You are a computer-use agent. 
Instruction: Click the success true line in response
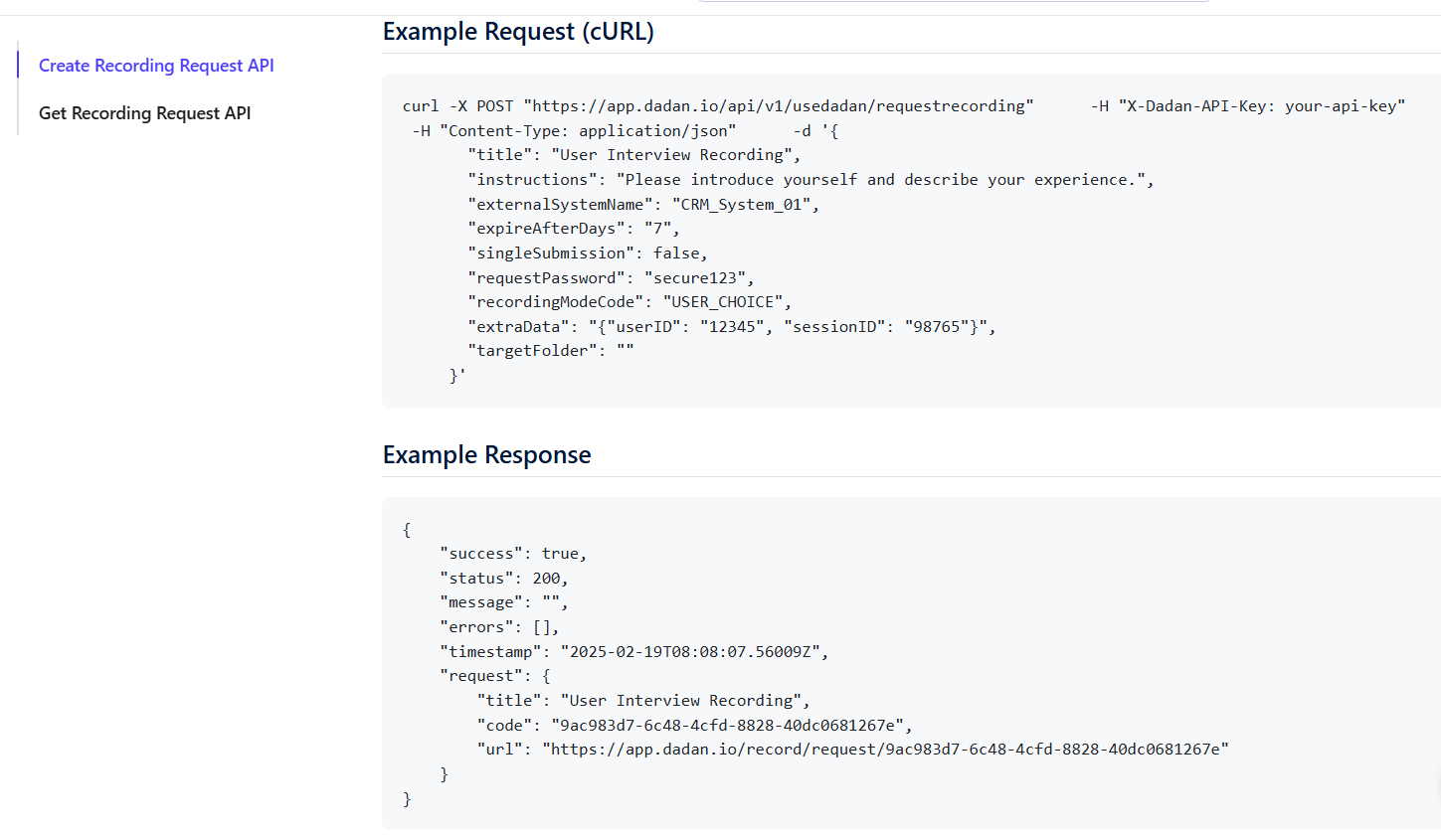click(512, 554)
